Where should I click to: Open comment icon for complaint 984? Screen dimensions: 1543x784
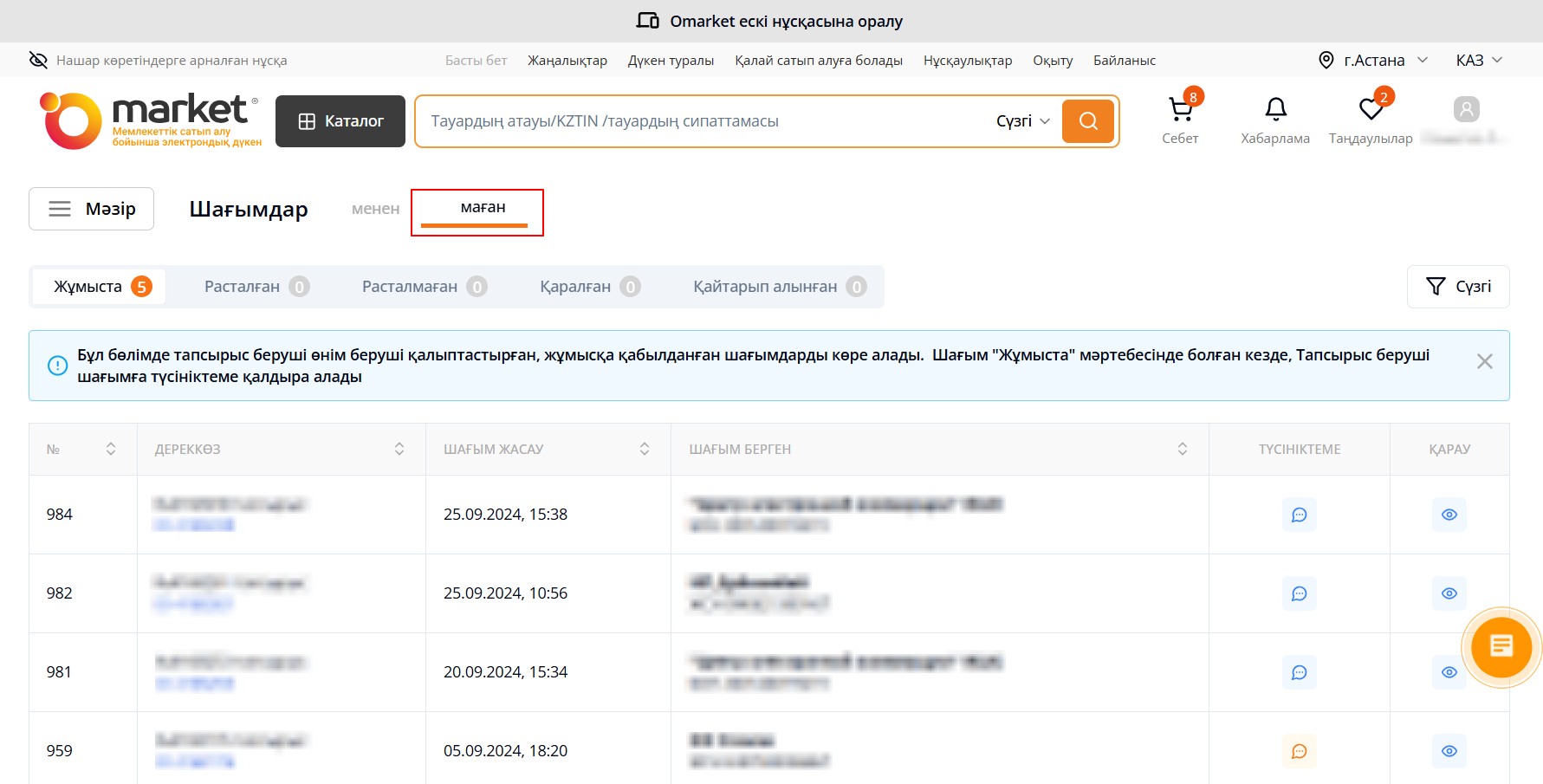1299,515
